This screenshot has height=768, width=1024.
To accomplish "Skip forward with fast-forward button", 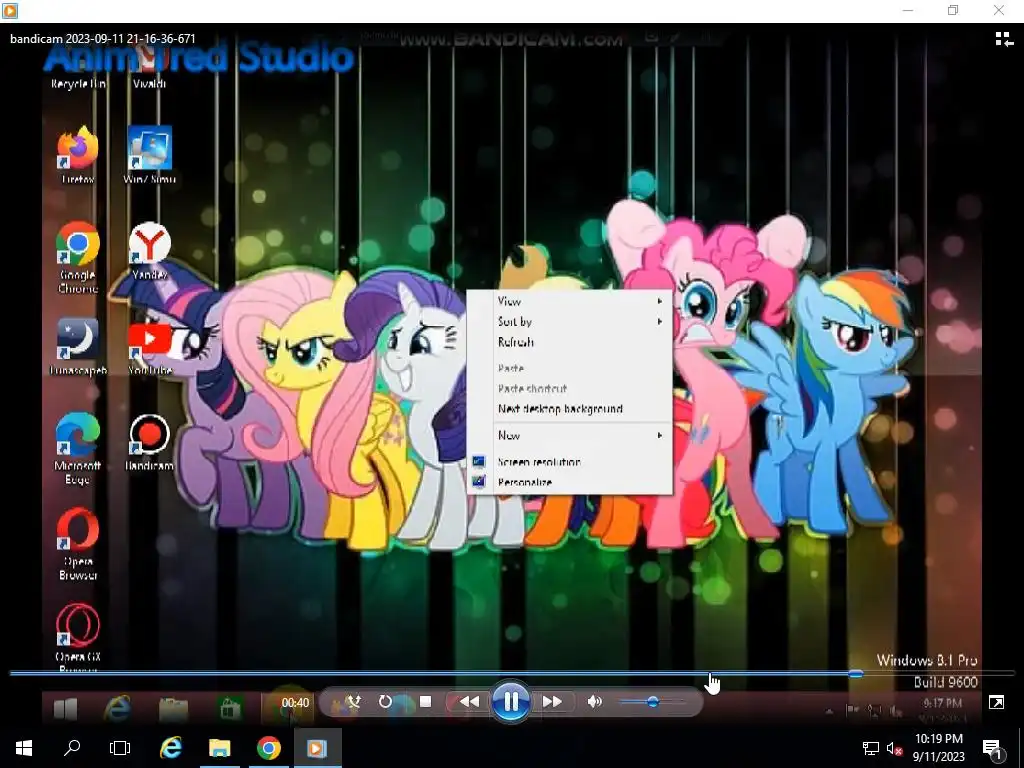I will [x=552, y=701].
